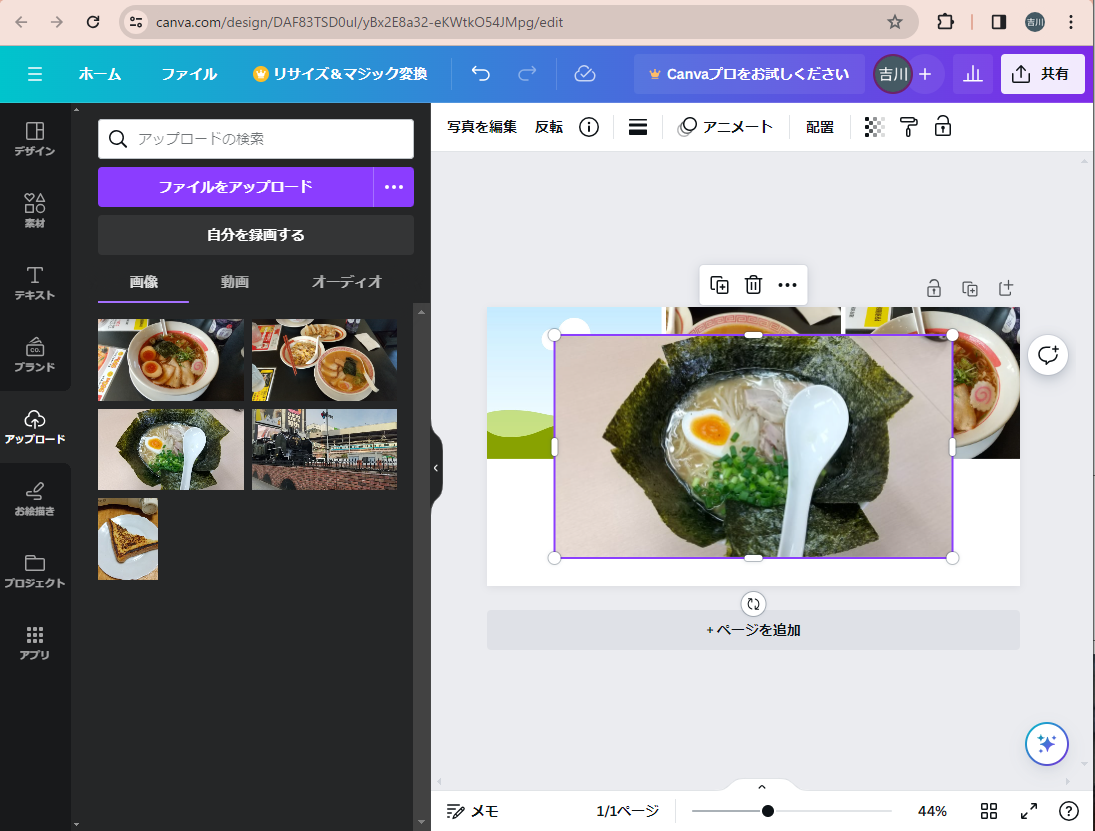The width and height of the screenshot is (1095, 831).
Task: Expand upload options with three-dot button
Action: [394, 187]
